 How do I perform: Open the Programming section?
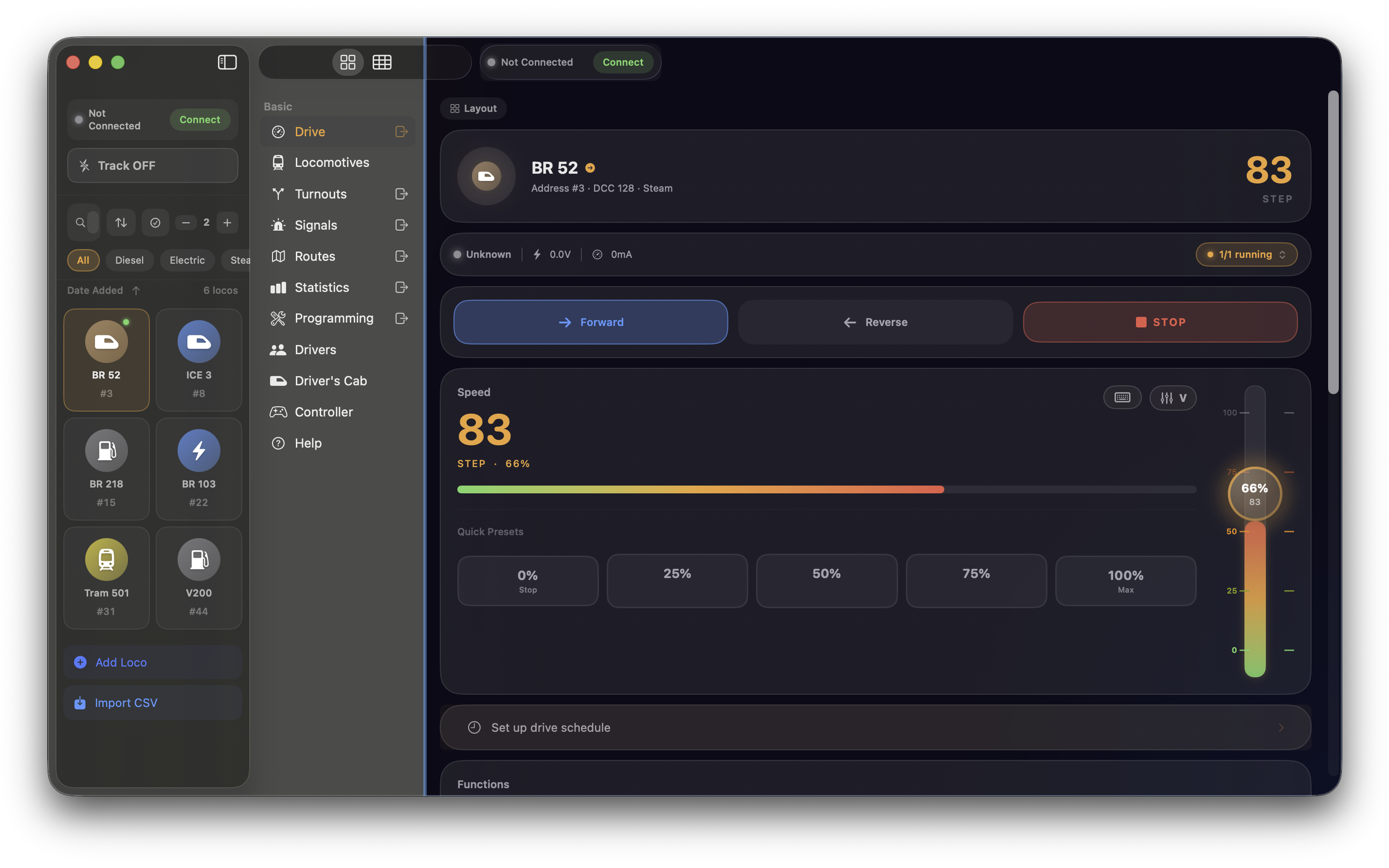click(333, 318)
